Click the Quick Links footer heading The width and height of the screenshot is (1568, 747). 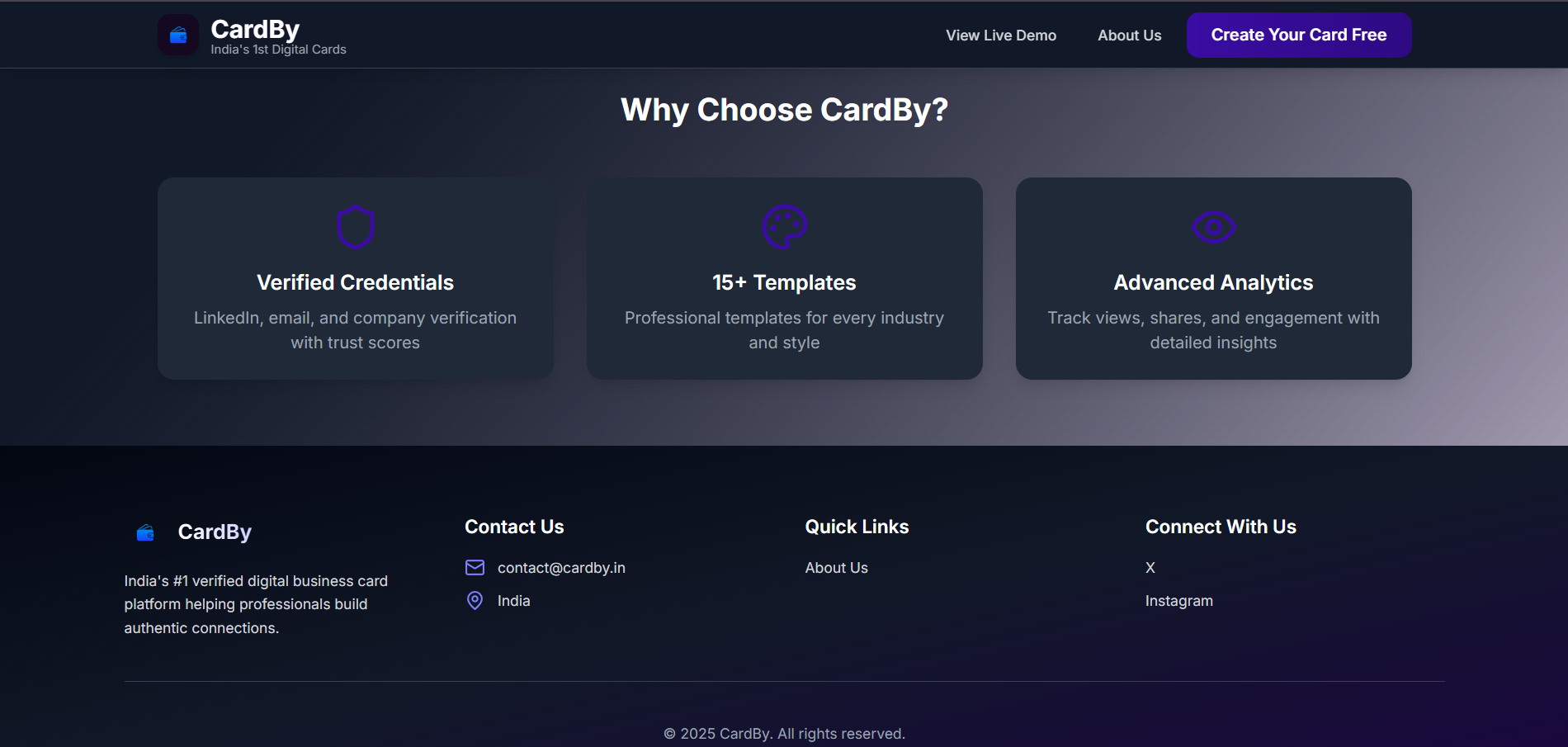(x=857, y=527)
